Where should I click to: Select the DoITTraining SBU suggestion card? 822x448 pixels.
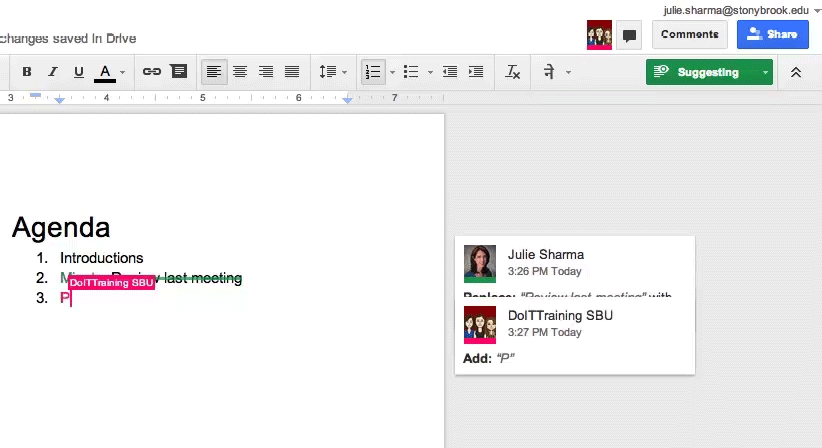tap(575, 336)
